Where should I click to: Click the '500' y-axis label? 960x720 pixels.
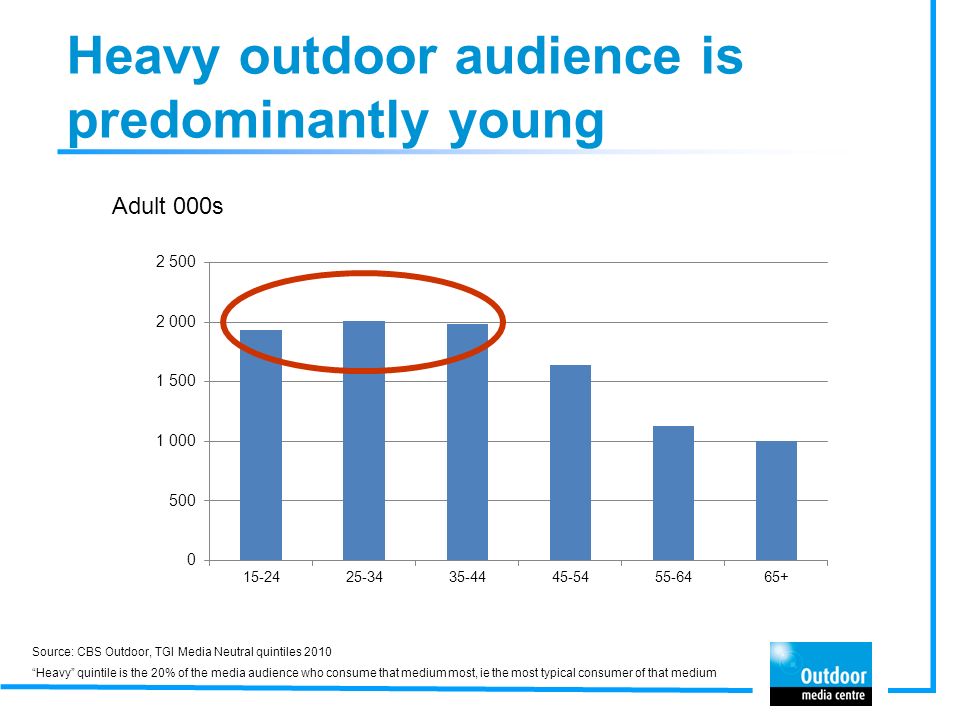pos(182,501)
